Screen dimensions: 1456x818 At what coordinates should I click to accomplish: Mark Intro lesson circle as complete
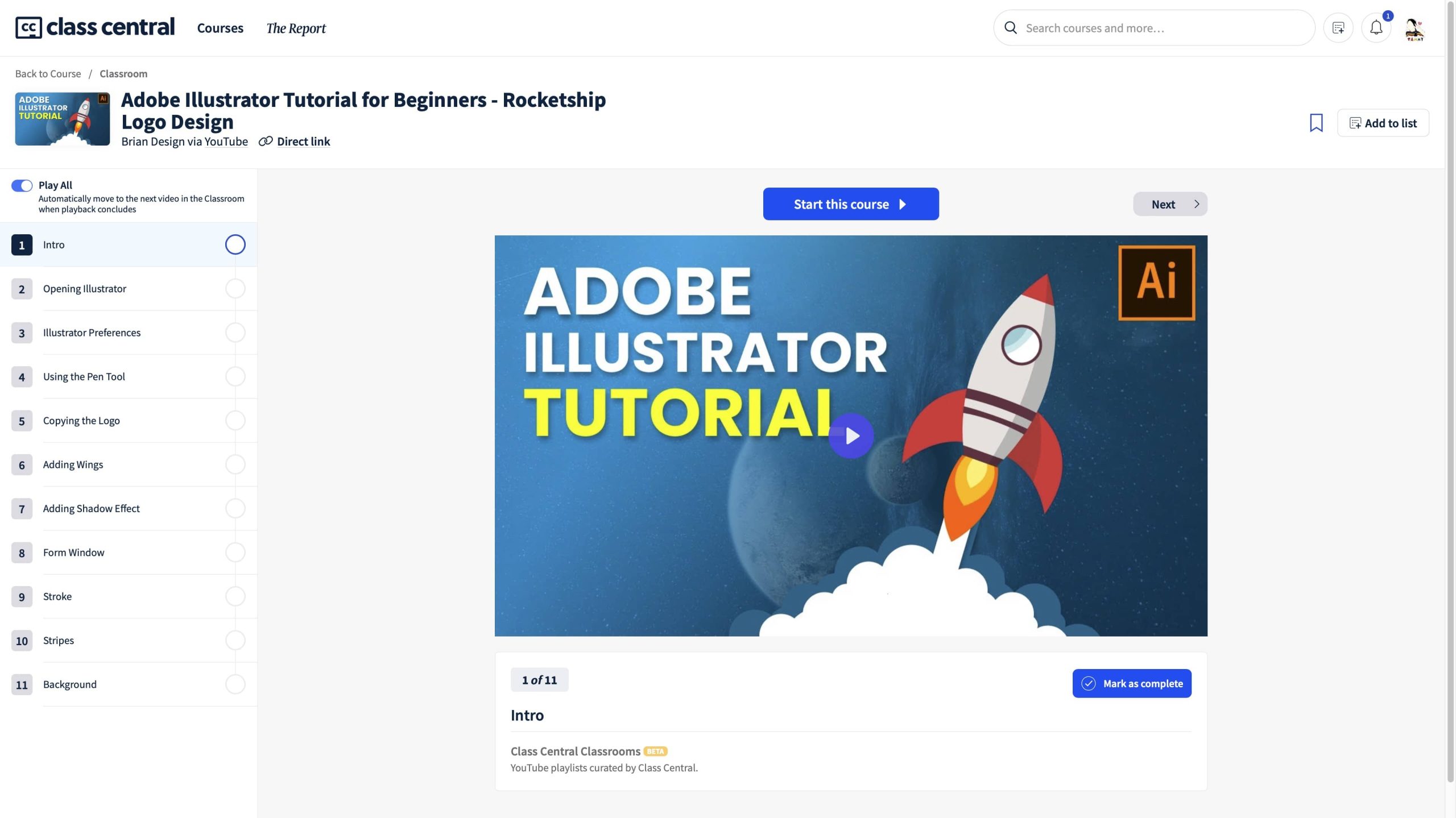(235, 244)
